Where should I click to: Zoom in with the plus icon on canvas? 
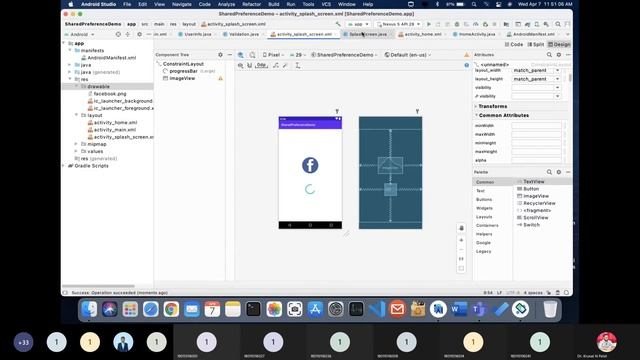pos(461,240)
